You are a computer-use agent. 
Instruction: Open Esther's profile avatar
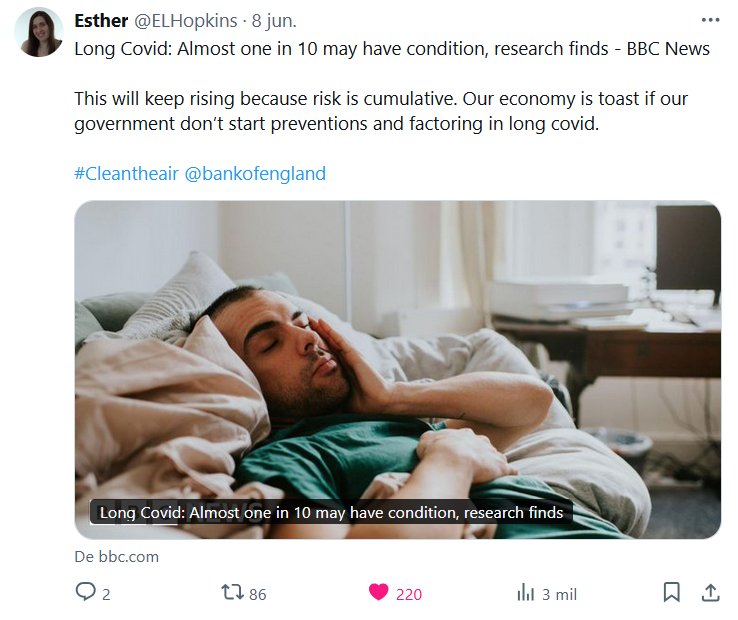click(39, 33)
